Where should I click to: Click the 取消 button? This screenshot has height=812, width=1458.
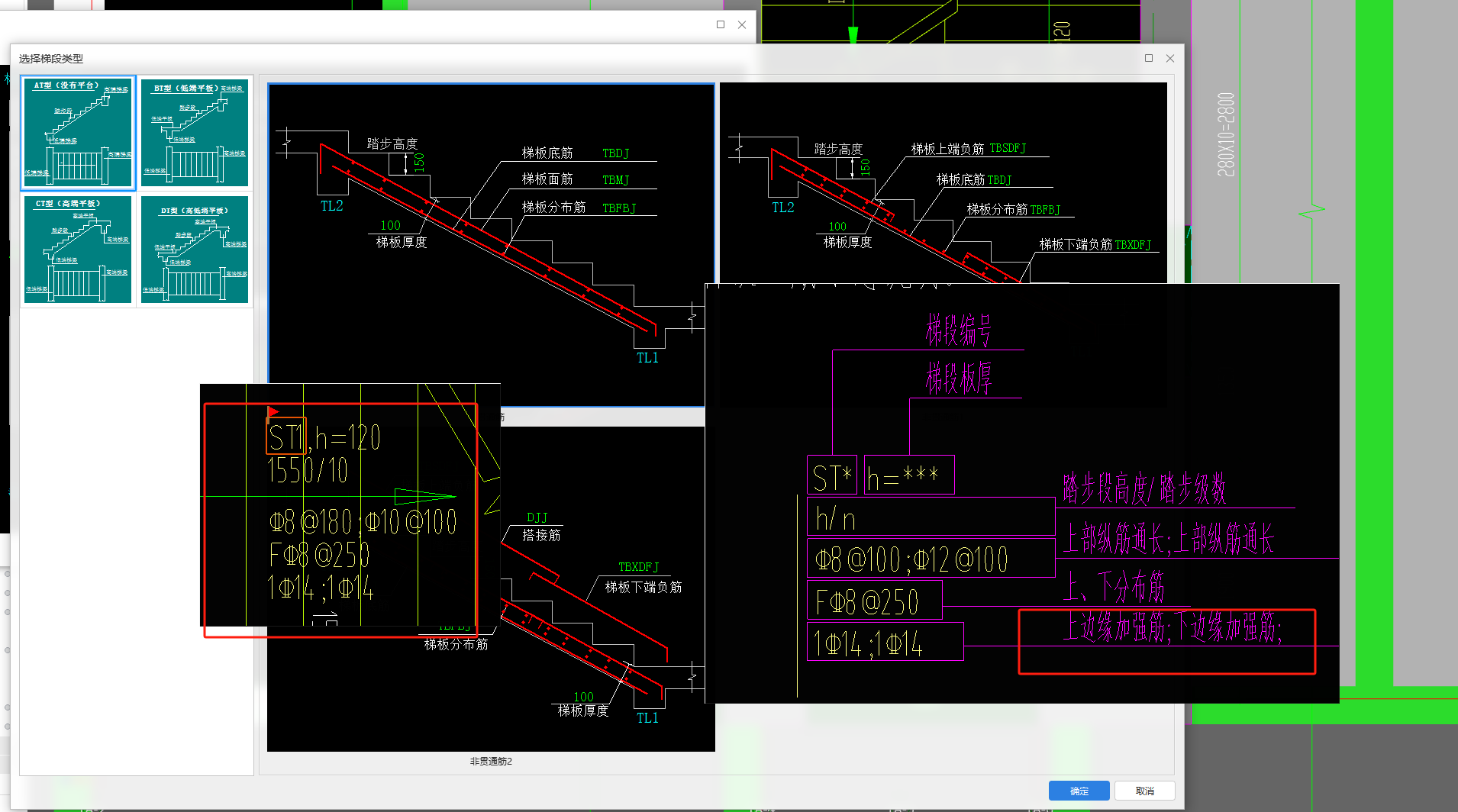click(1144, 791)
